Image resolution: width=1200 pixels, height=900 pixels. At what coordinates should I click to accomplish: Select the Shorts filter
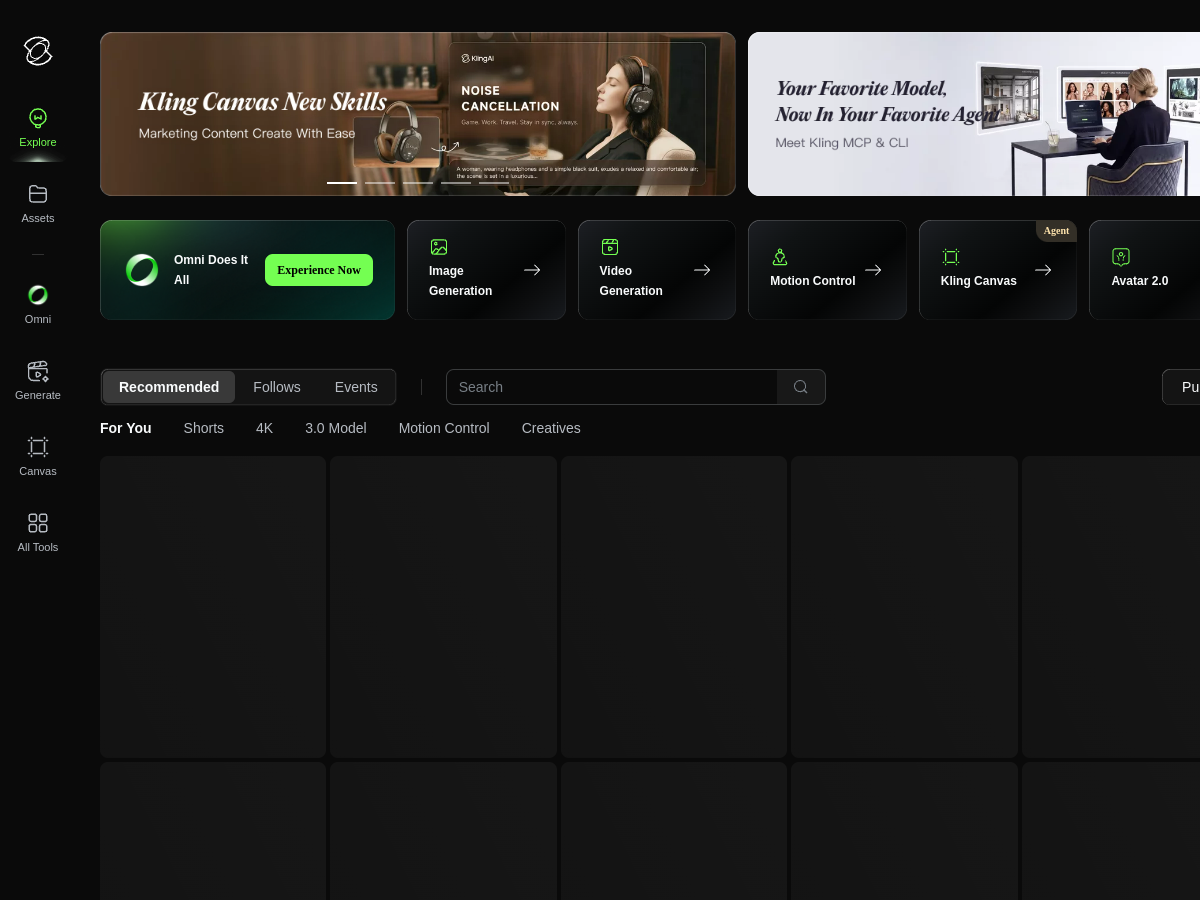204,428
